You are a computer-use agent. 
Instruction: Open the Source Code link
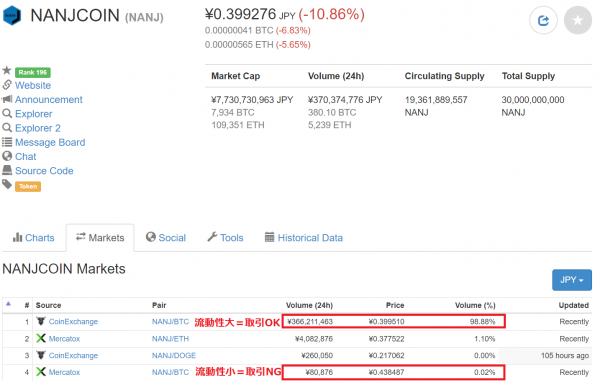click(44, 171)
